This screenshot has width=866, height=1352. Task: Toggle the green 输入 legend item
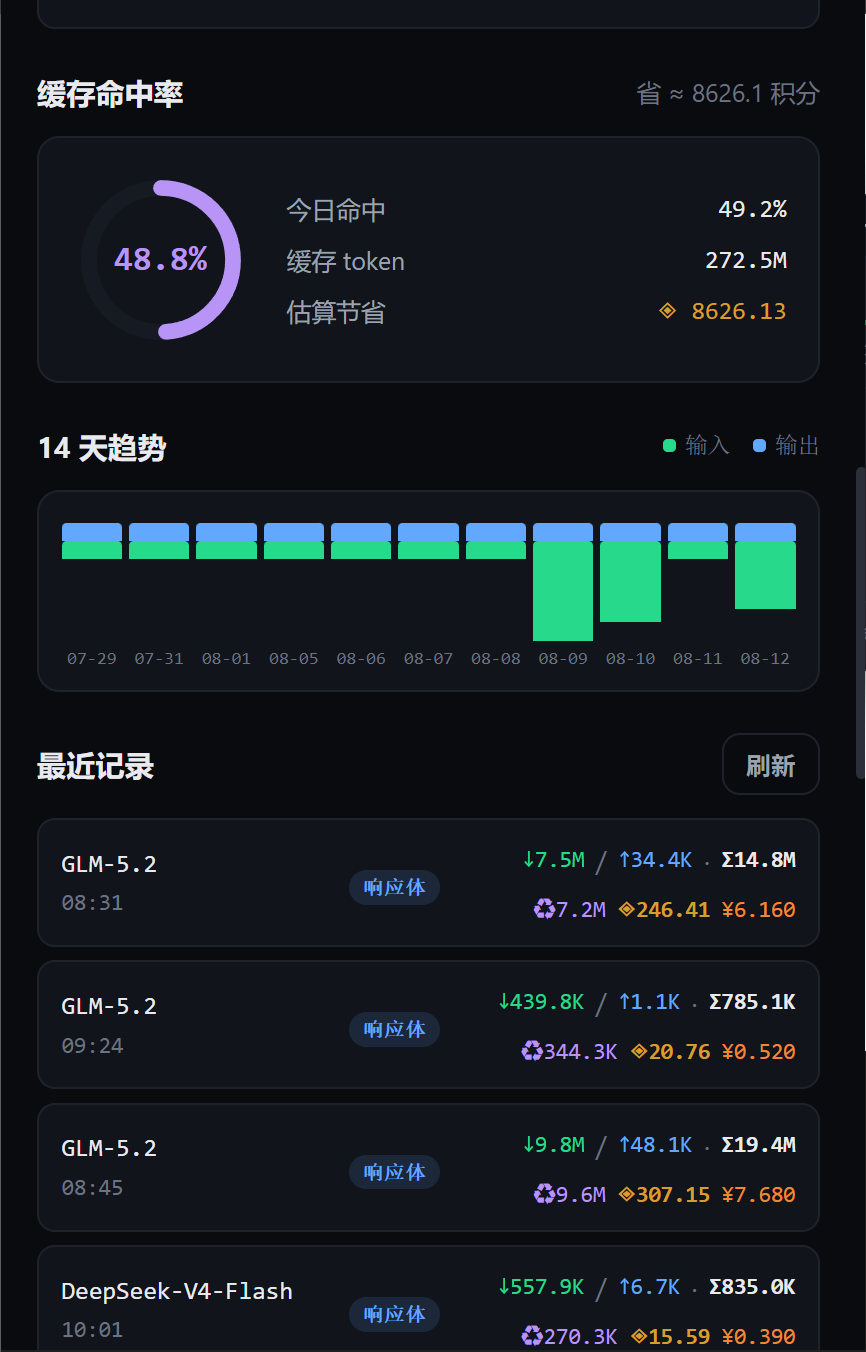tap(697, 445)
